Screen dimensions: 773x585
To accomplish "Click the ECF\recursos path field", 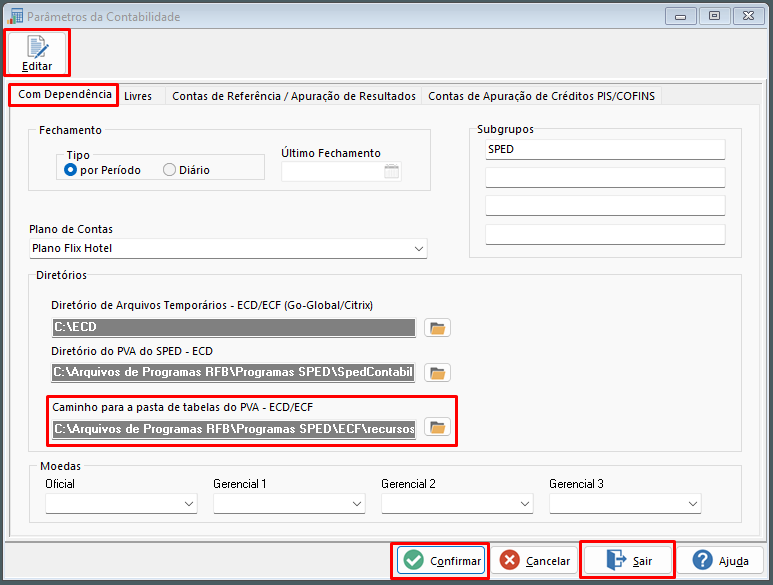I will 234,429.
